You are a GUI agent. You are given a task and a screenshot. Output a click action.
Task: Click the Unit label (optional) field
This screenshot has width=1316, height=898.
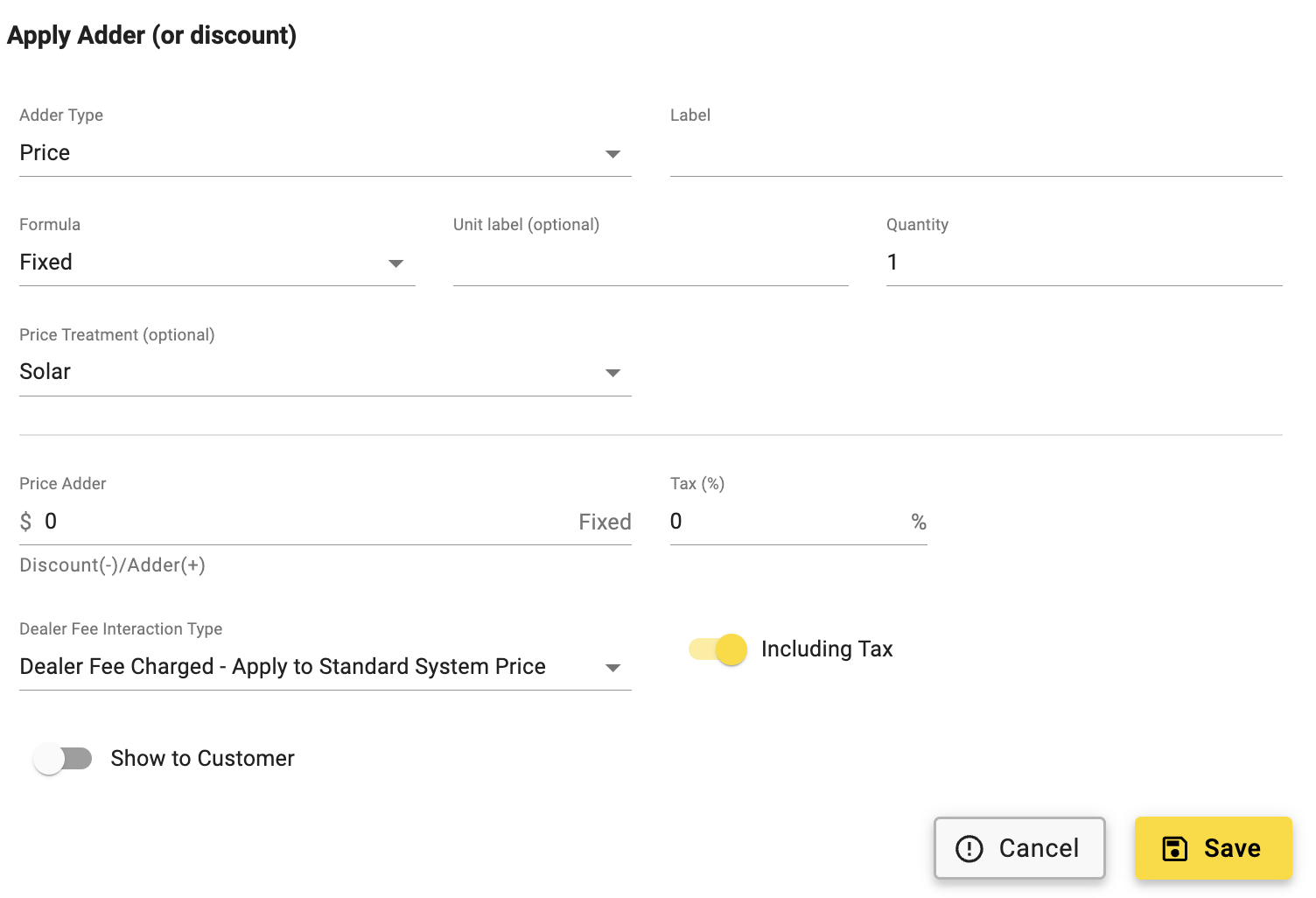(650, 263)
